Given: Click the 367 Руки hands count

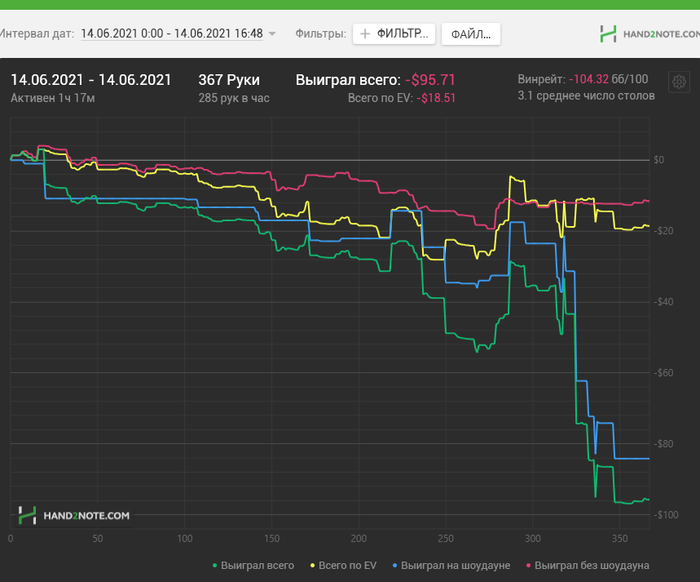Looking at the screenshot, I should click(229, 80).
